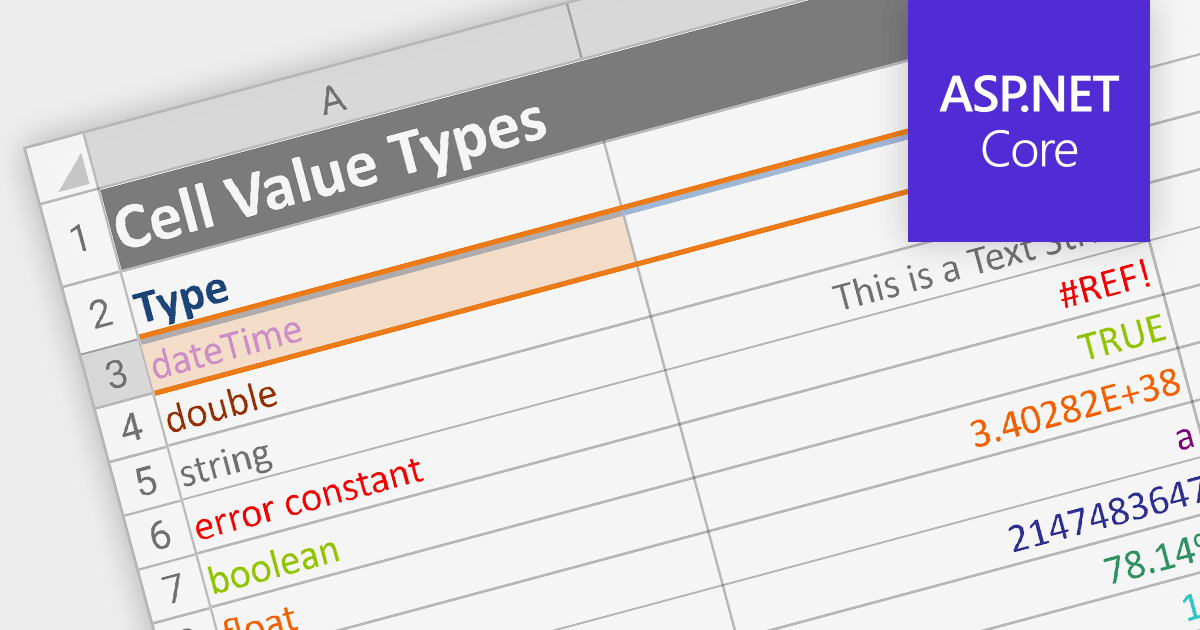Select row 5 header
The height and width of the screenshot is (630, 1200).
tap(147, 479)
